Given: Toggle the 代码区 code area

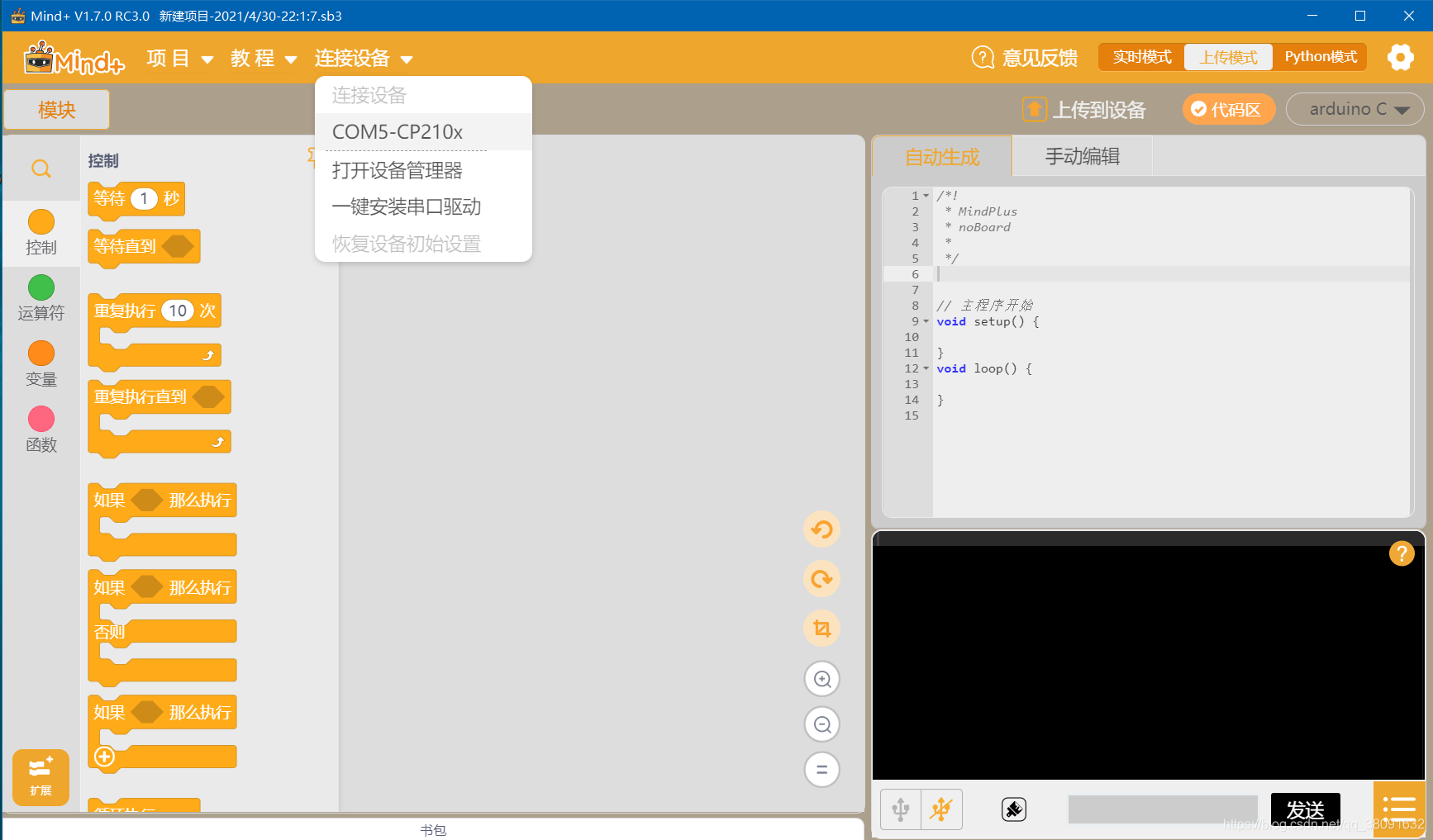Looking at the screenshot, I should tap(1229, 109).
